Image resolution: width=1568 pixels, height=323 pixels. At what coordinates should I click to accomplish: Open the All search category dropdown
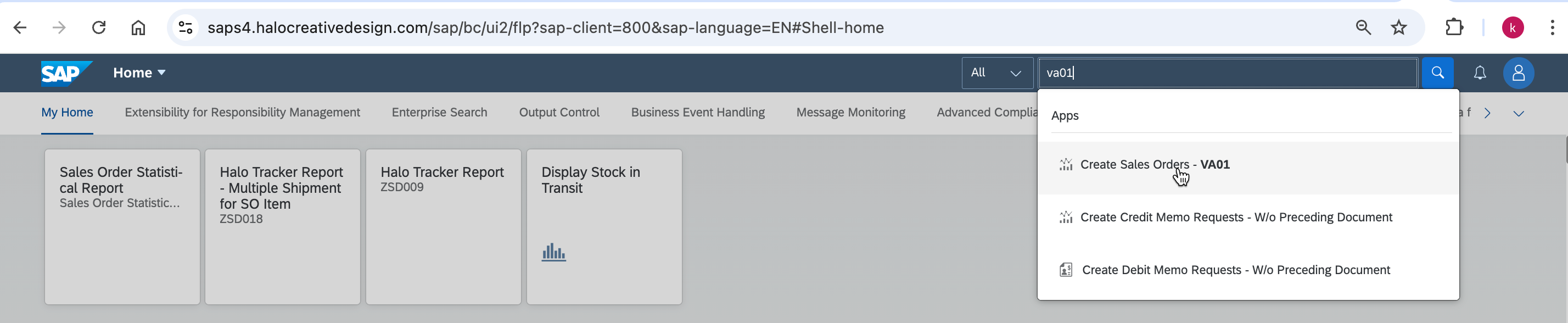pos(996,73)
